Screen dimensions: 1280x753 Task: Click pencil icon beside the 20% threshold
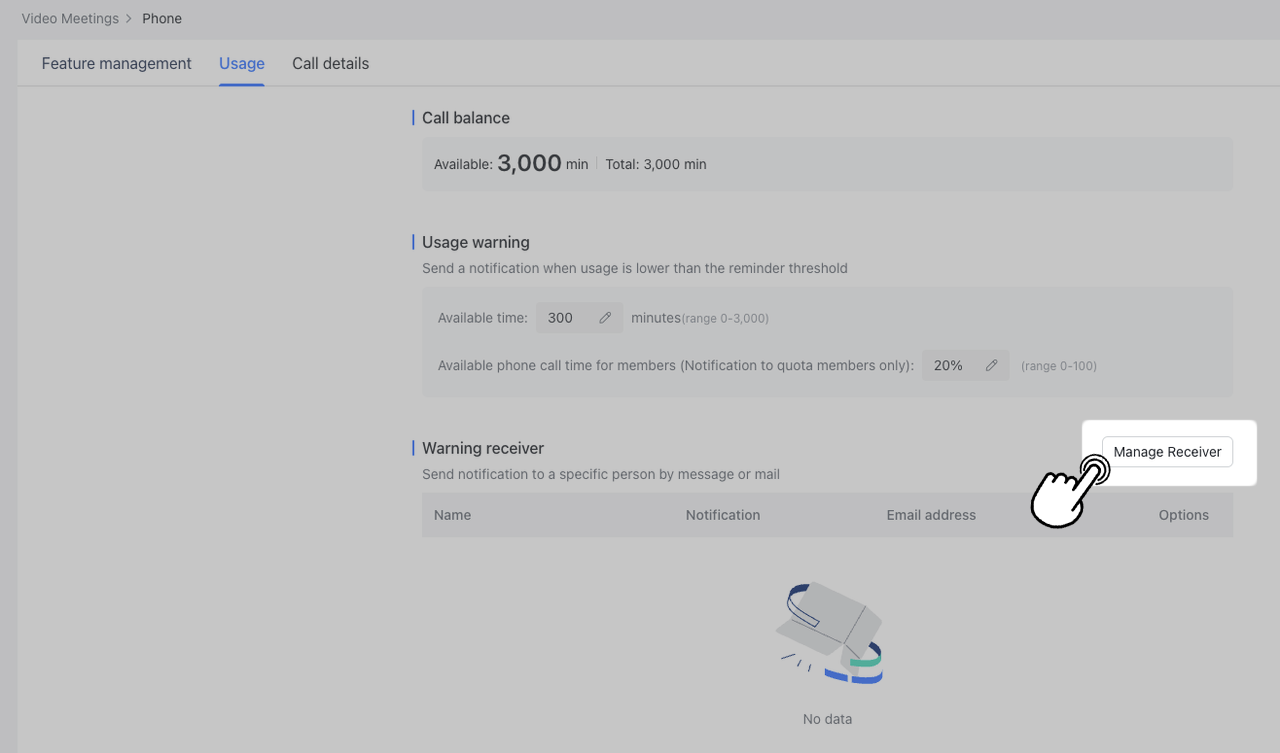tap(991, 366)
